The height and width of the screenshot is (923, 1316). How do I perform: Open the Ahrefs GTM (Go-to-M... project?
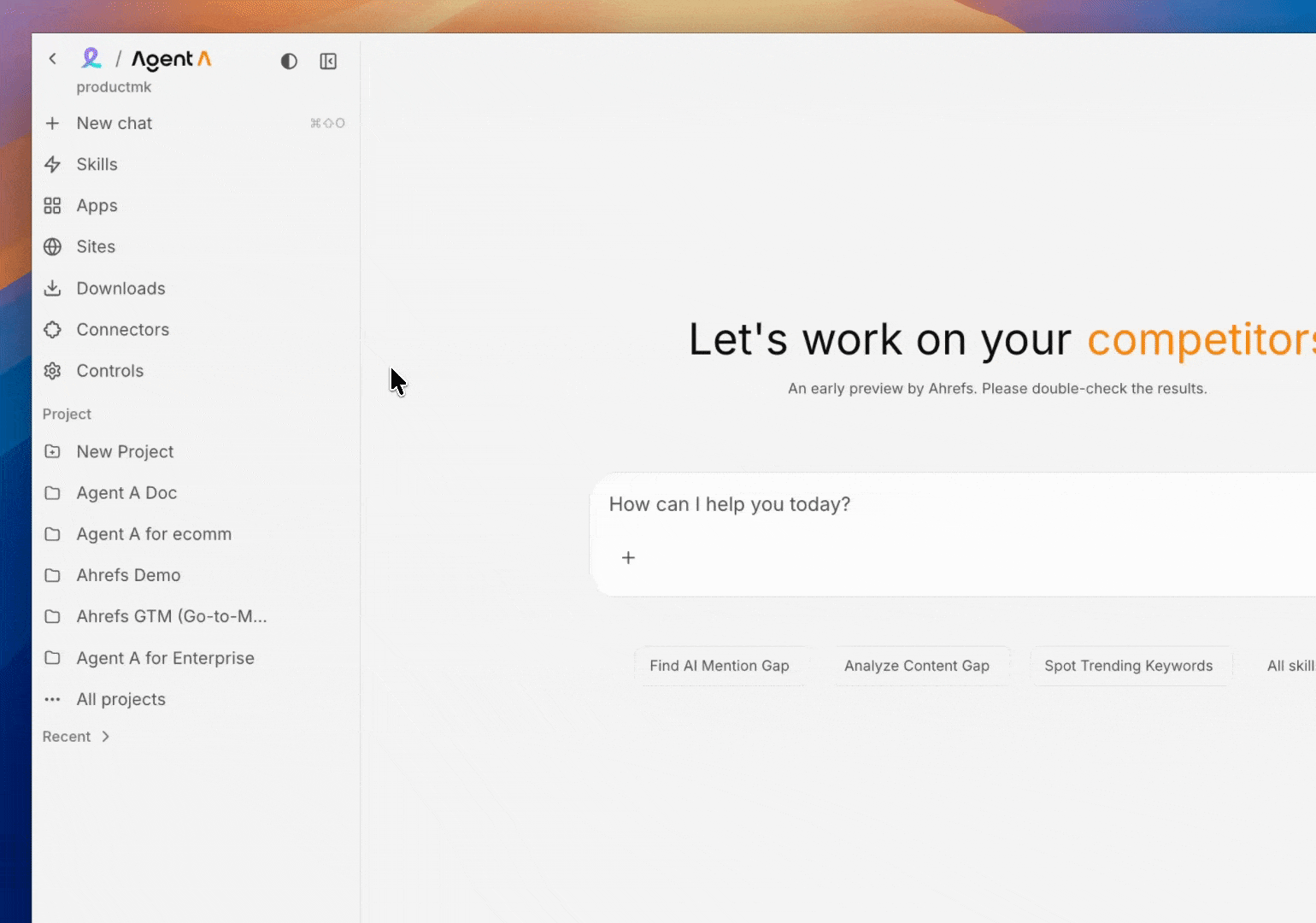195,616
